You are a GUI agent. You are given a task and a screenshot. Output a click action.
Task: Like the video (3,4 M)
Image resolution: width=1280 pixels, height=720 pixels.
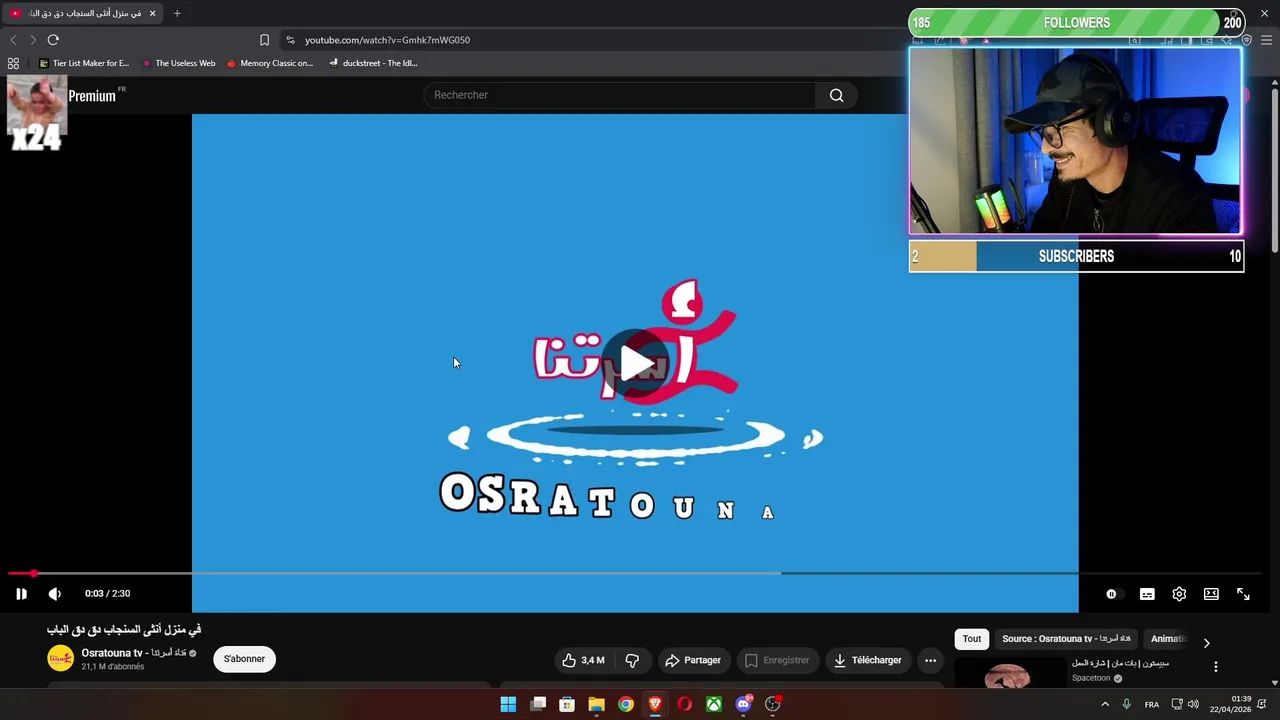pyautogui.click(x=583, y=660)
